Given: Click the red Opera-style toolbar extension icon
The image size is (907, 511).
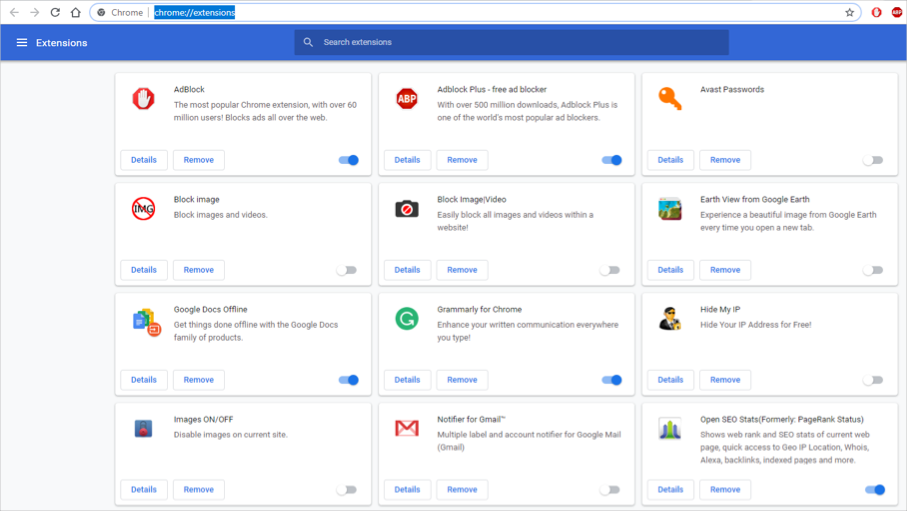Looking at the screenshot, I should [x=876, y=13].
